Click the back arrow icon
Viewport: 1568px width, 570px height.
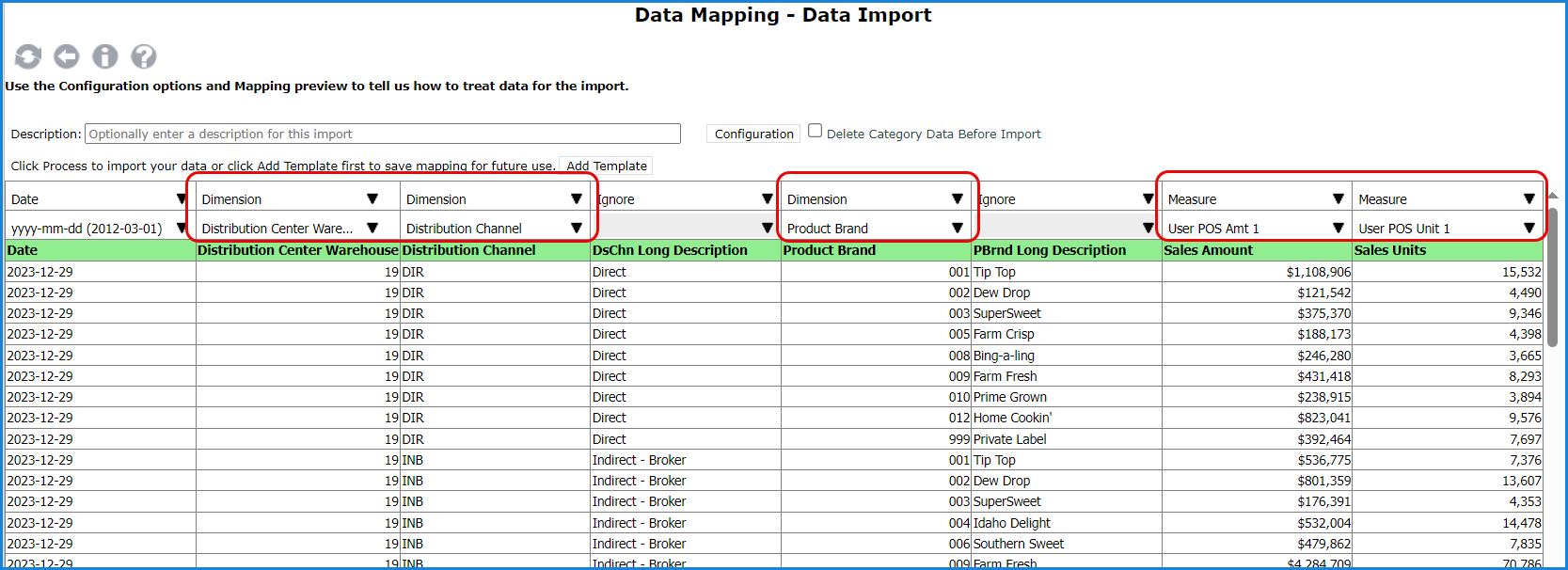tap(66, 56)
